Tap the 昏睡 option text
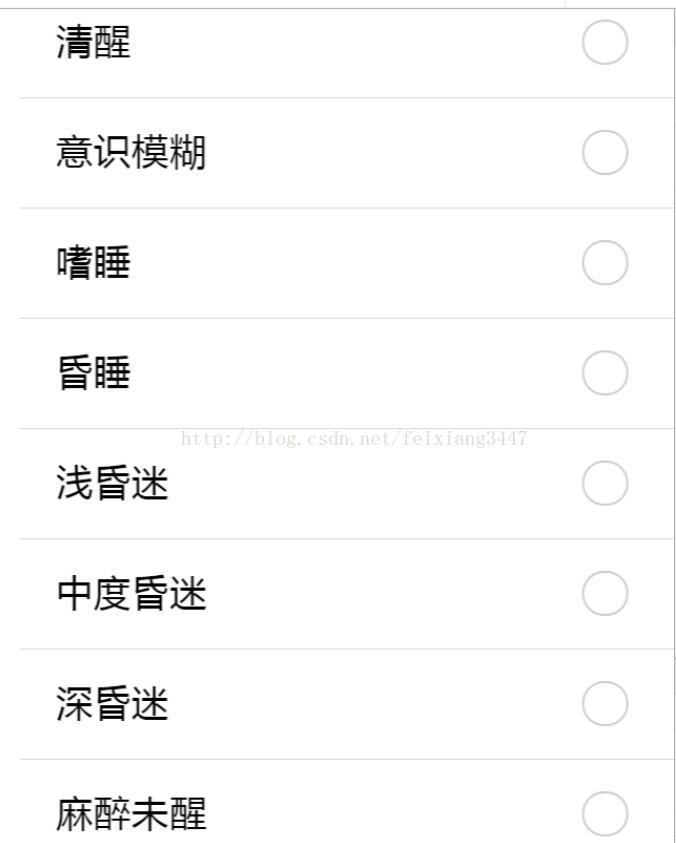The image size is (676, 843). pos(93,374)
